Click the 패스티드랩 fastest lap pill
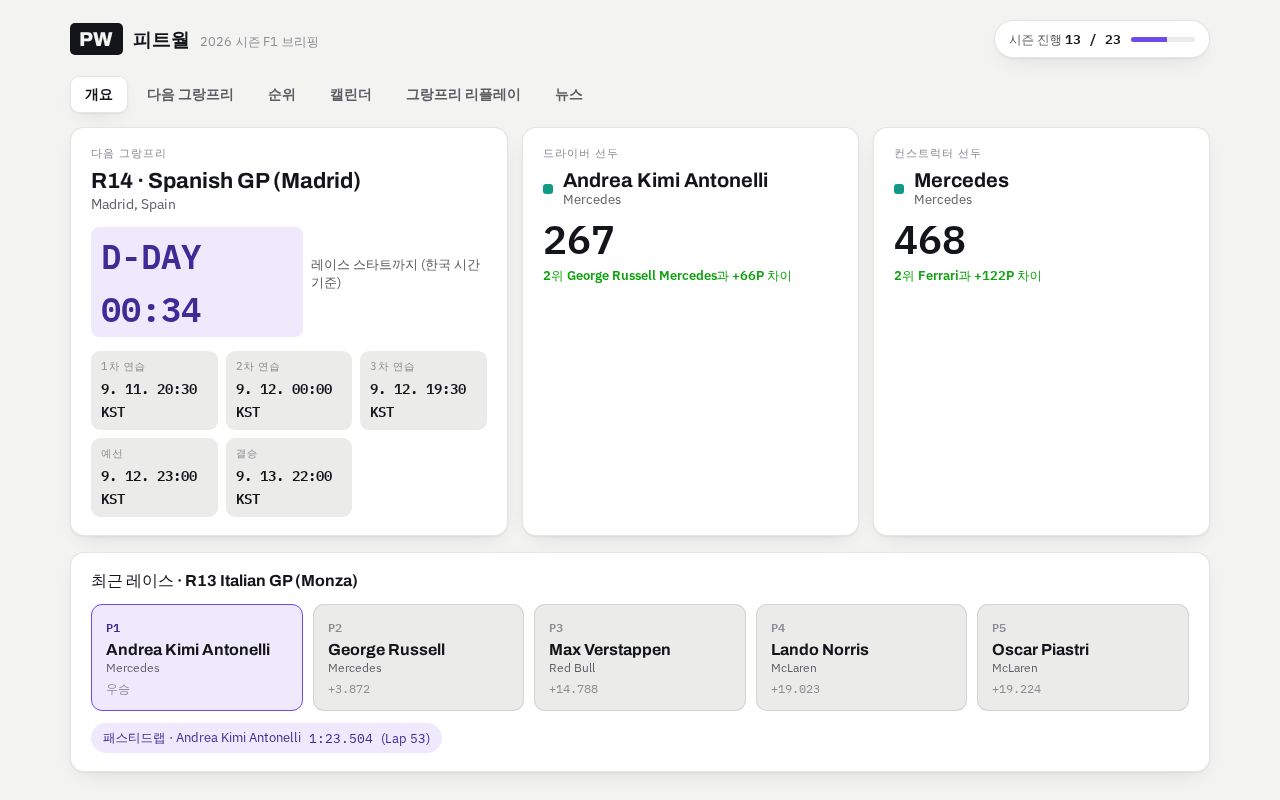 pos(266,738)
